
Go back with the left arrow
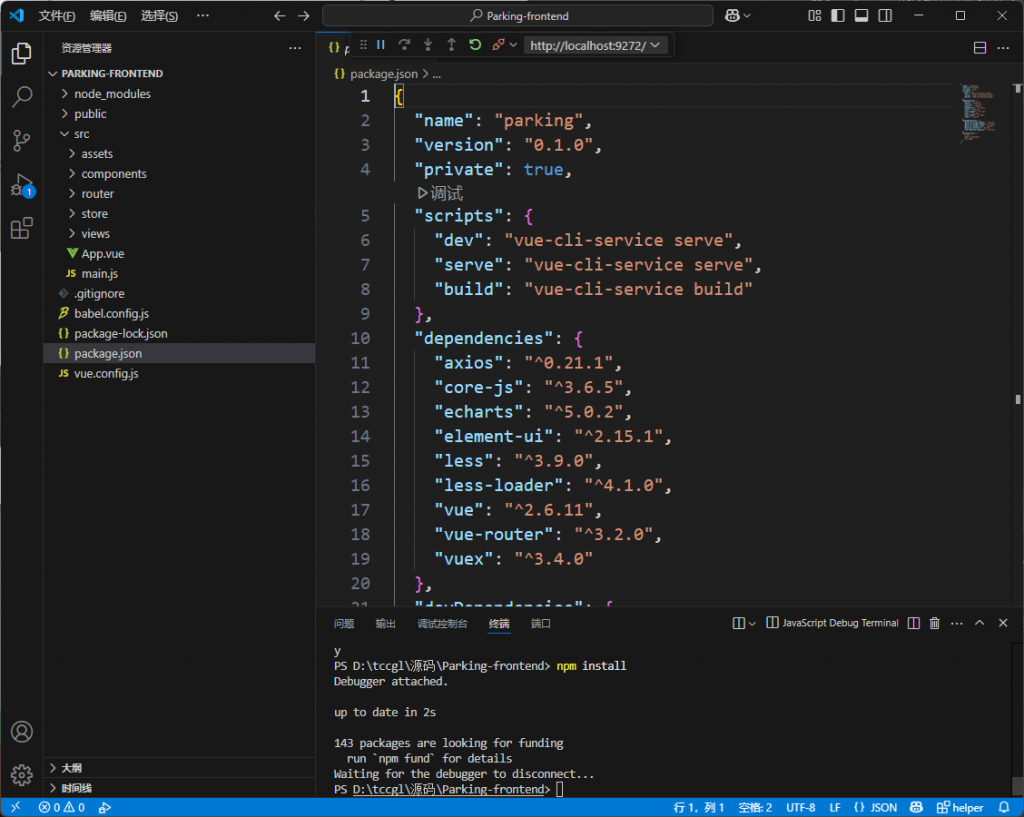click(x=280, y=16)
